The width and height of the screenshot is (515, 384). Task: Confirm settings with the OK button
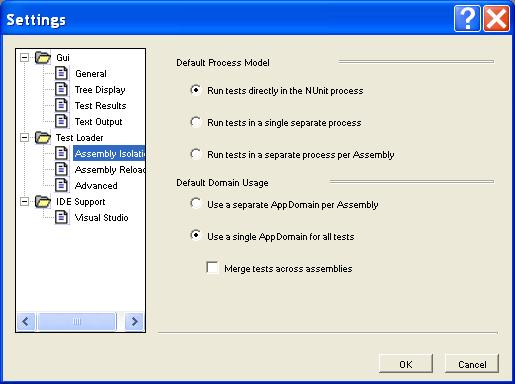406,364
